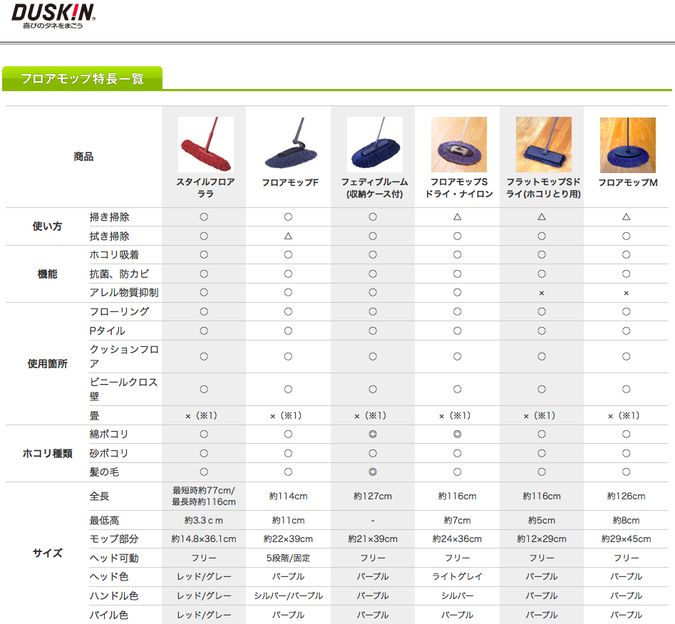Click the シルバー/パープル handle color cell
Screen dimensions: 675x624
(x=288, y=596)
